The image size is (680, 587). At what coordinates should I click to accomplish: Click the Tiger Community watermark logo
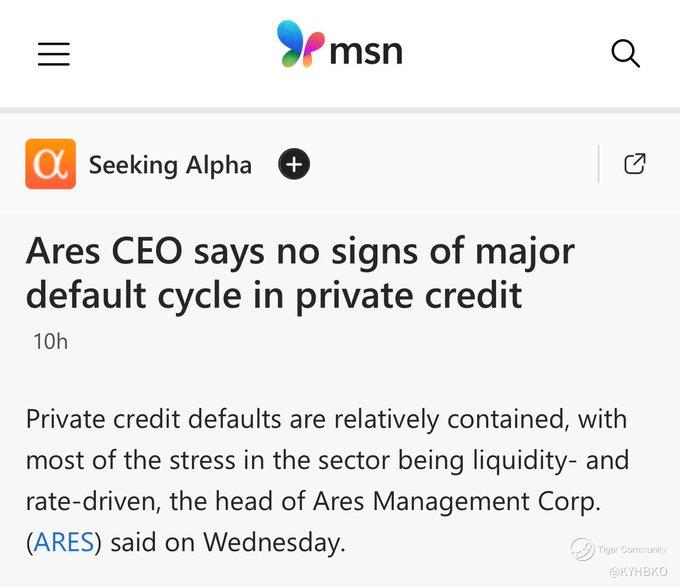(582, 548)
